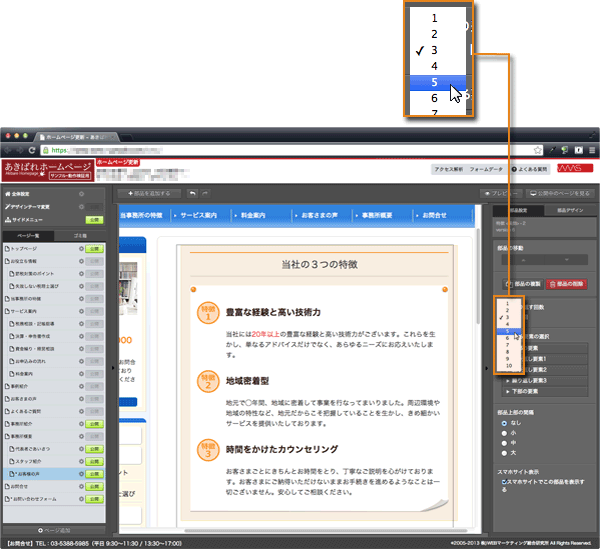
Task: Click the 部品を追加する button
Action: 149,194
